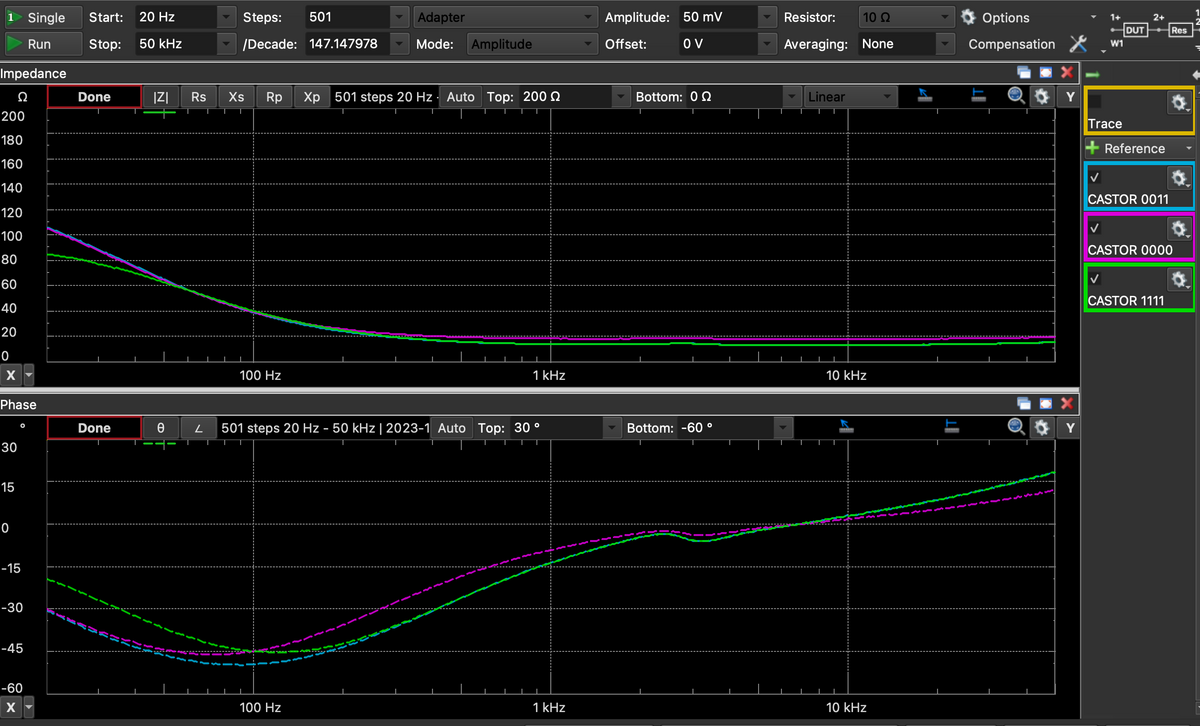This screenshot has height=726, width=1200.
Task: Uncheck CASTOR 0000 reference visibility
Action: click(x=1095, y=227)
